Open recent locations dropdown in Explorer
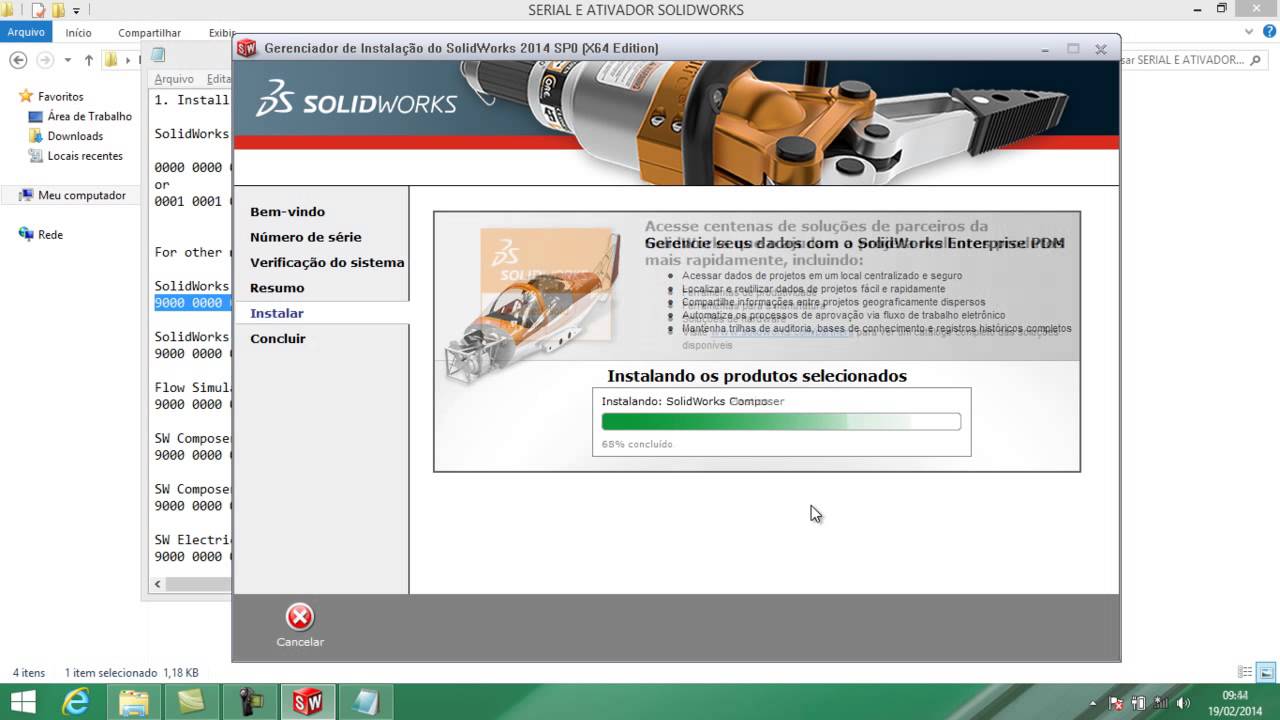The width and height of the screenshot is (1280, 720). point(68,60)
